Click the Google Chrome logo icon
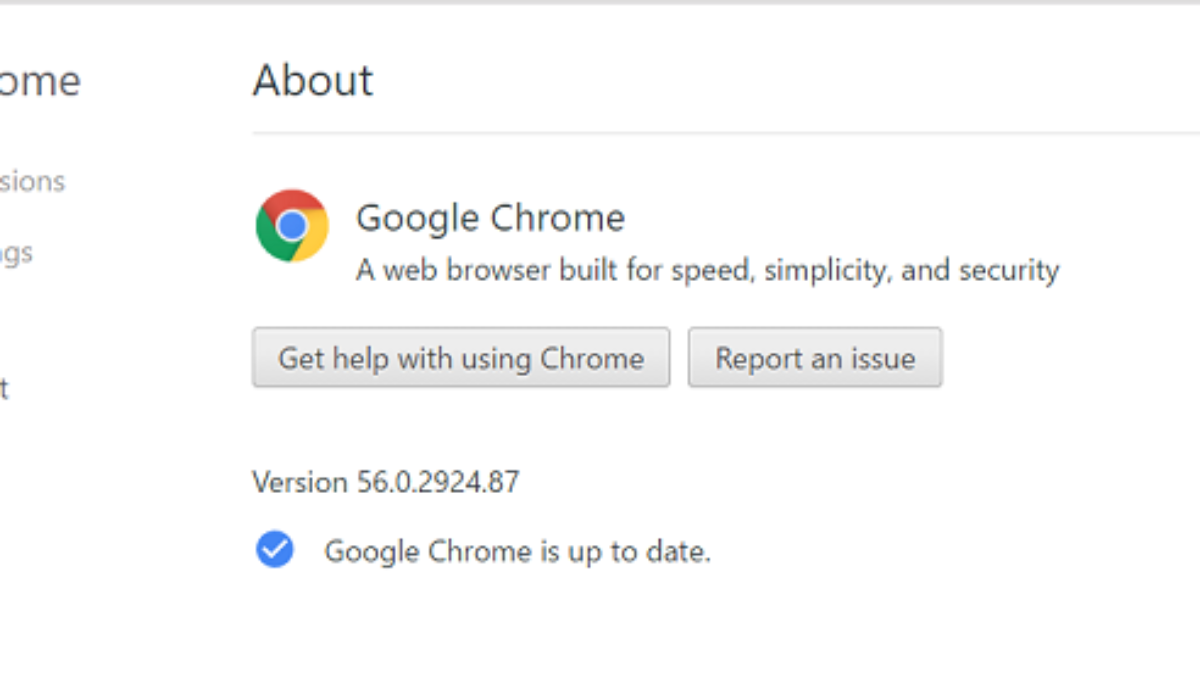Image resolution: width=1200 pixels, height=675 pixels. (291, 226)
